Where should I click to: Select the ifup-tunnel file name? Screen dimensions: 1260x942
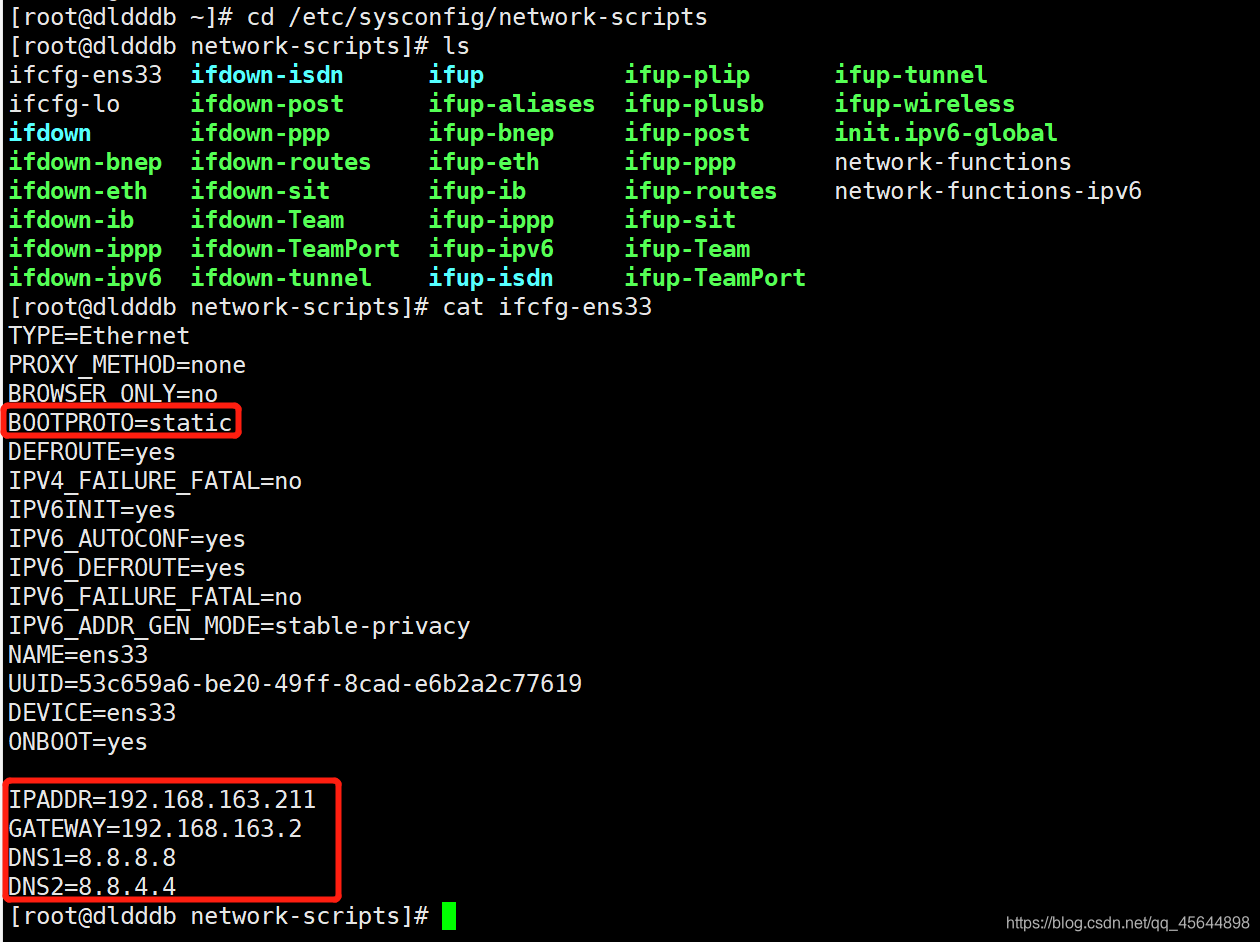(x=911, y=75)
